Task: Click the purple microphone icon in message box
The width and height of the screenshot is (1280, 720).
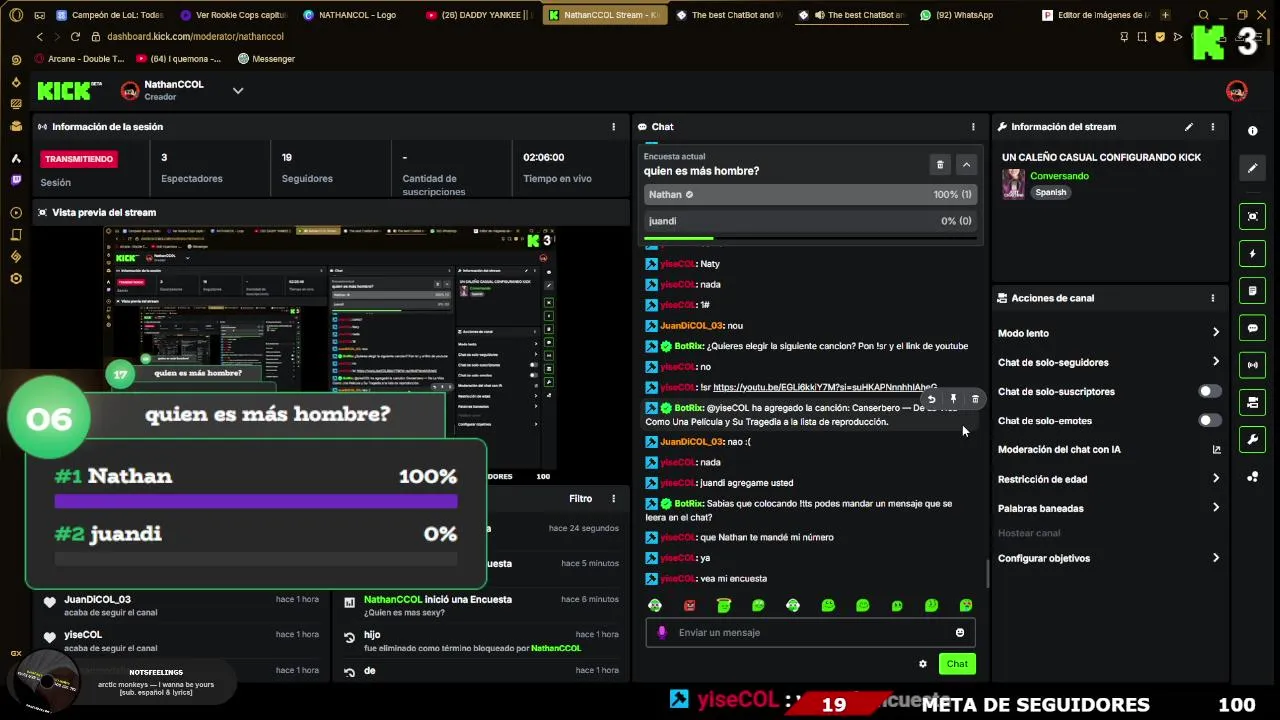Action: [x=661, y=632]
